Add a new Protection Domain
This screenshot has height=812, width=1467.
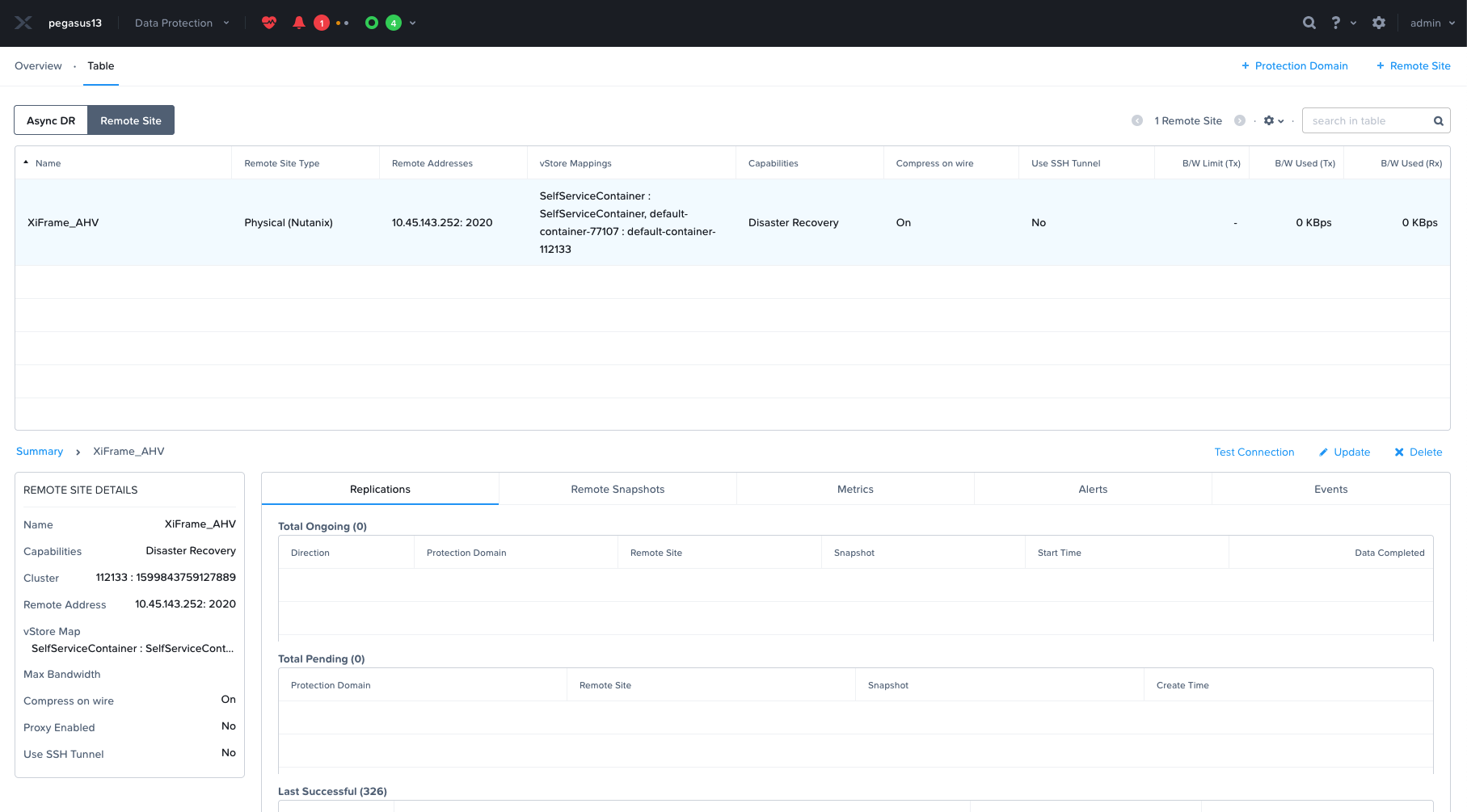pyautogui.click(x=1294, y=65)
